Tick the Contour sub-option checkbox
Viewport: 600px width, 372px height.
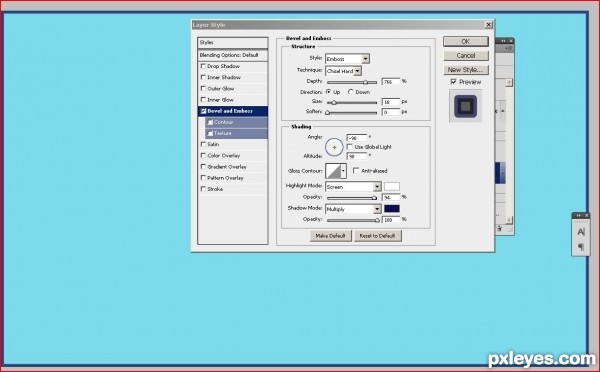coord(210,122)
